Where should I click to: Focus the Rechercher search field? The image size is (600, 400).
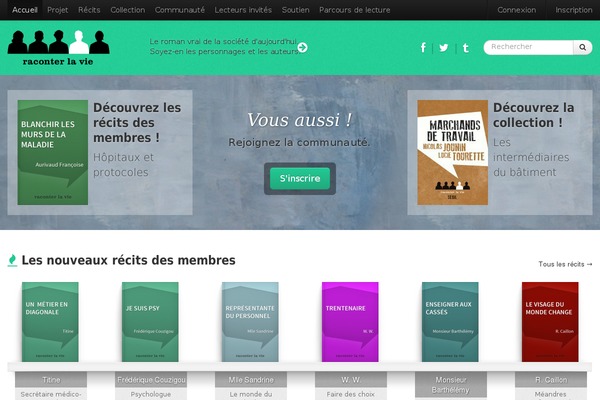tap(528, 47)
